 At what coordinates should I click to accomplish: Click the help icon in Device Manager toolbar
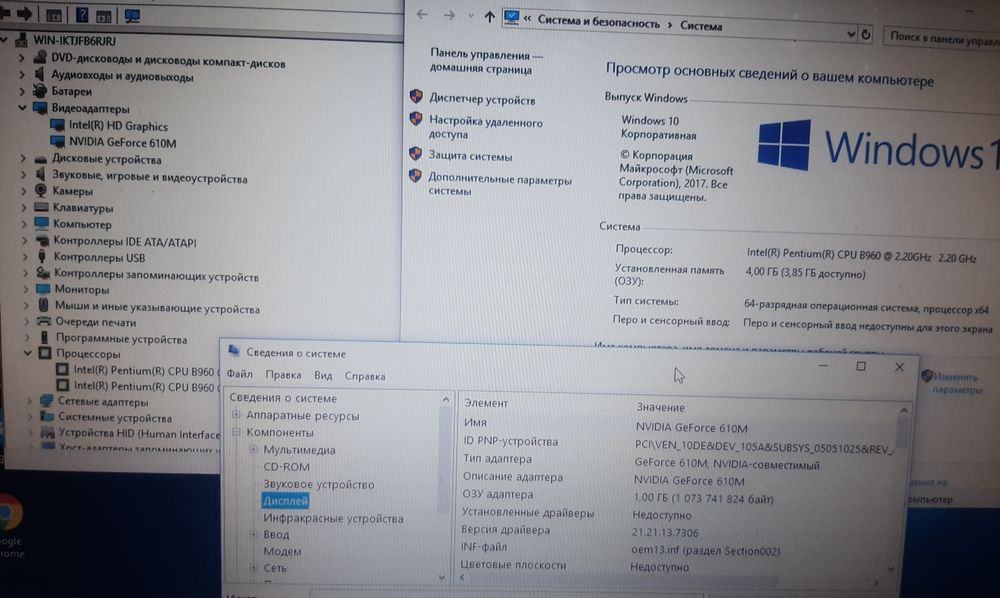pos(82,14)
